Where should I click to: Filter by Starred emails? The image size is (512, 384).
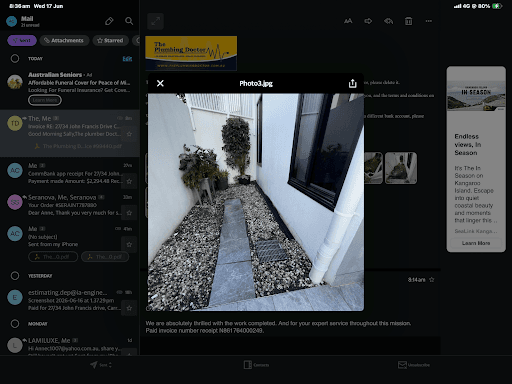110,40
